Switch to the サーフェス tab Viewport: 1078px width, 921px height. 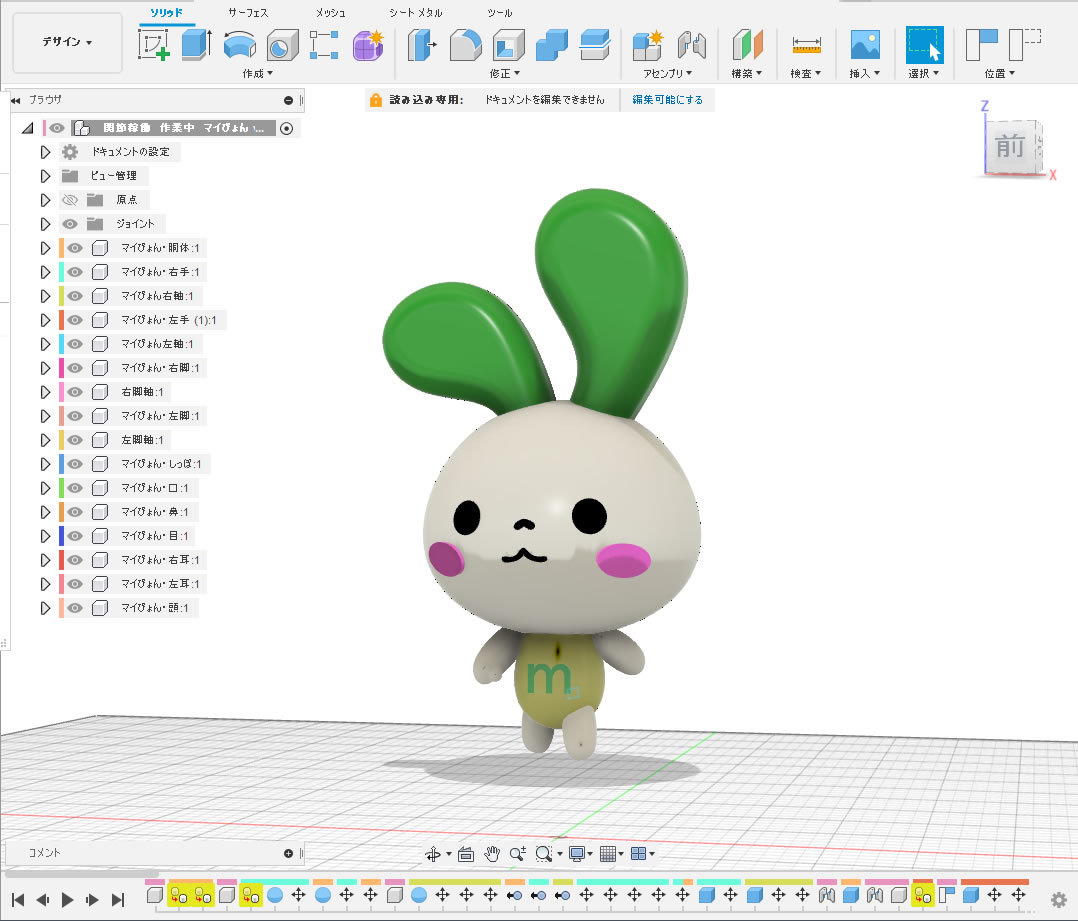coord(247,13)
